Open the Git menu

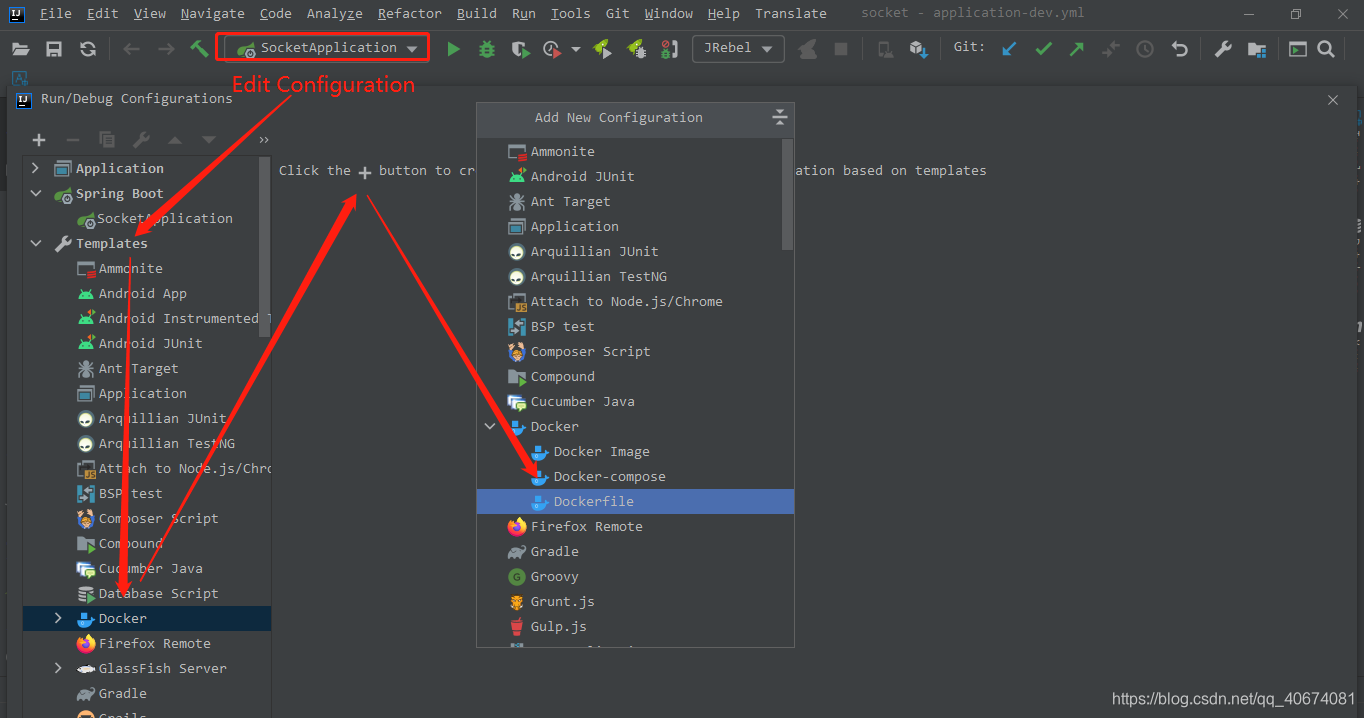point(617,13)
